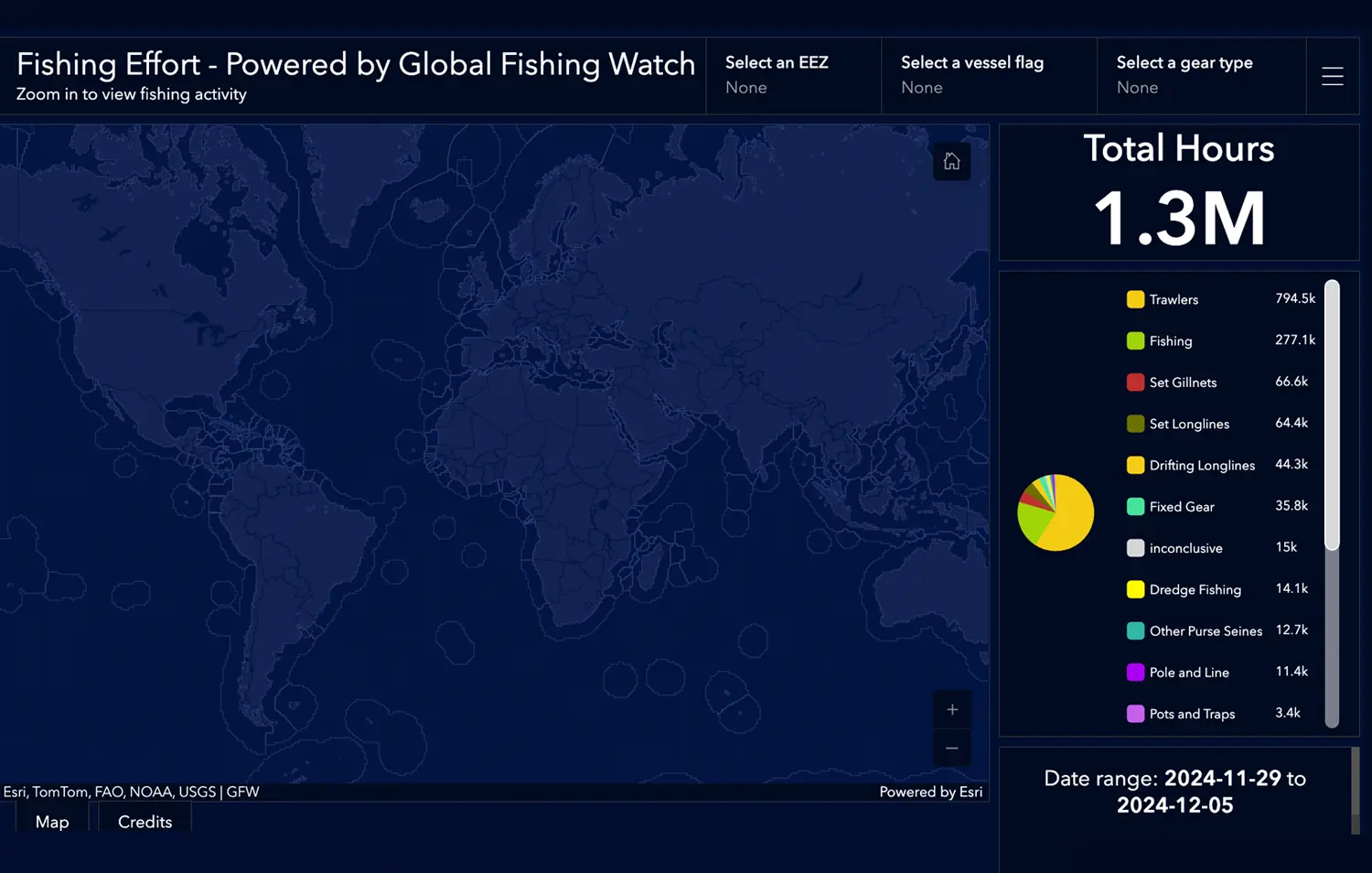Image resolution: width=1372 pixels, height=873 pixels.
Task: Click the Fixed Gear teal swatch
Action: coord(1135,506)
